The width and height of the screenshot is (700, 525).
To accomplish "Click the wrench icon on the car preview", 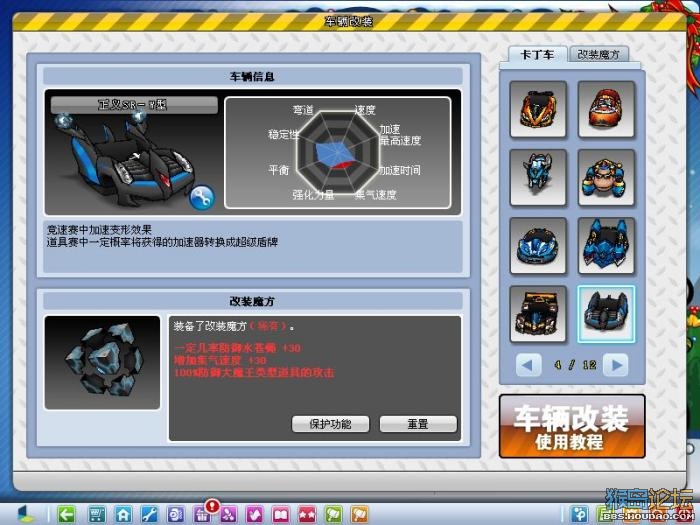I will point(202,197).
